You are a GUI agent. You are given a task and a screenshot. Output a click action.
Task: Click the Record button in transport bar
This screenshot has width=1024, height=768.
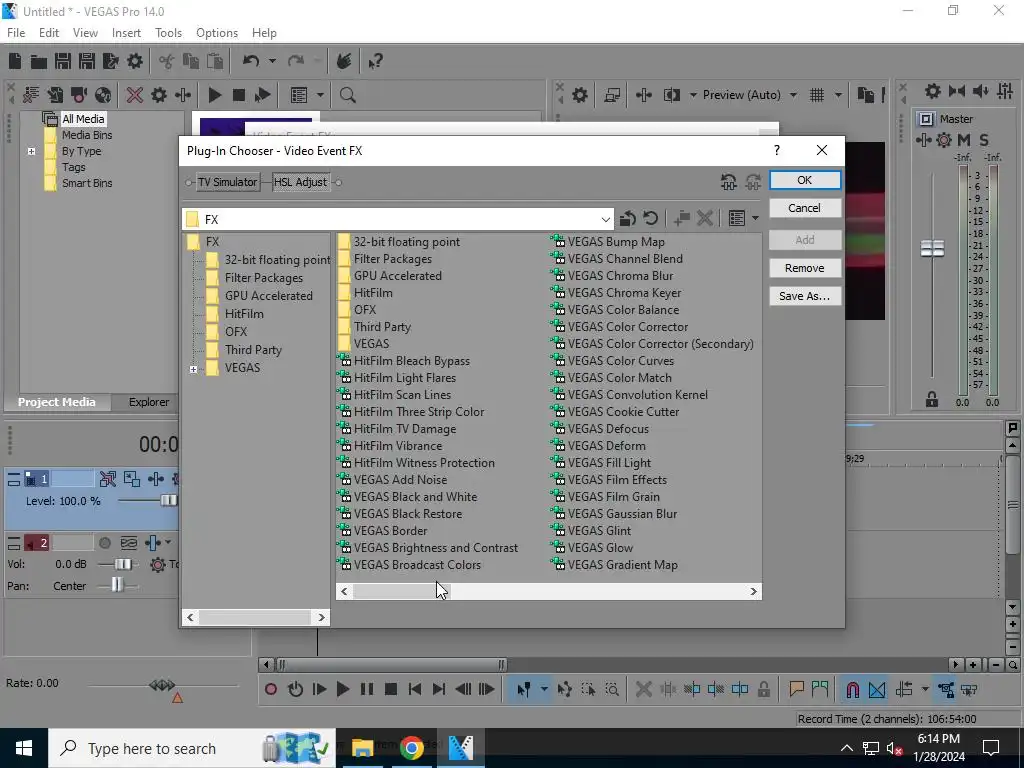click(271, 690)
